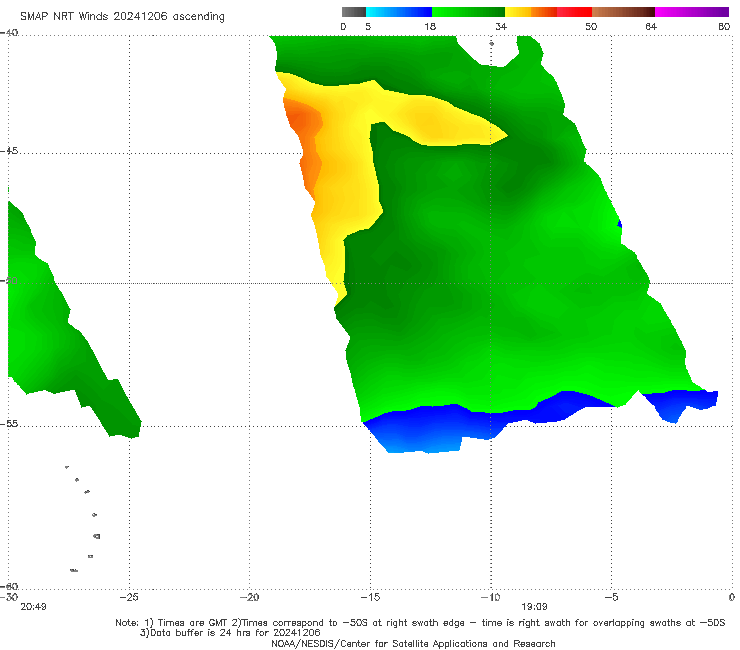Click the colorbar label '34'
Image resolution: width=740 pixels, height=650 pixels.
pyautogui.click(x=501, y=26)
